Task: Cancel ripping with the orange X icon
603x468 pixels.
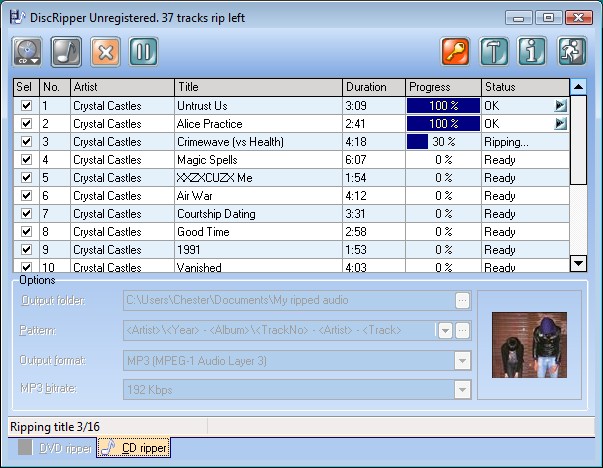Action: 105,51
